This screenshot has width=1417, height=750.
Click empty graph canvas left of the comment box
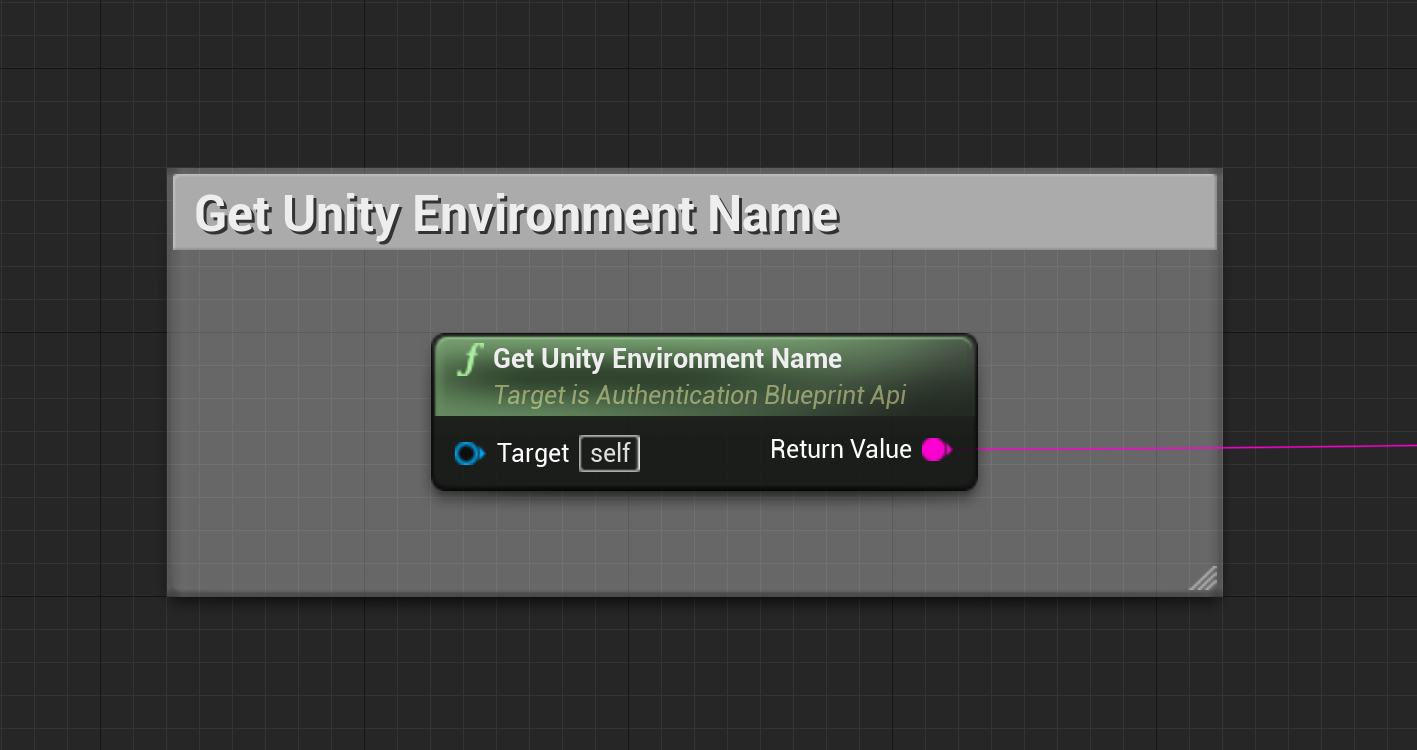[x=80, y=400]
